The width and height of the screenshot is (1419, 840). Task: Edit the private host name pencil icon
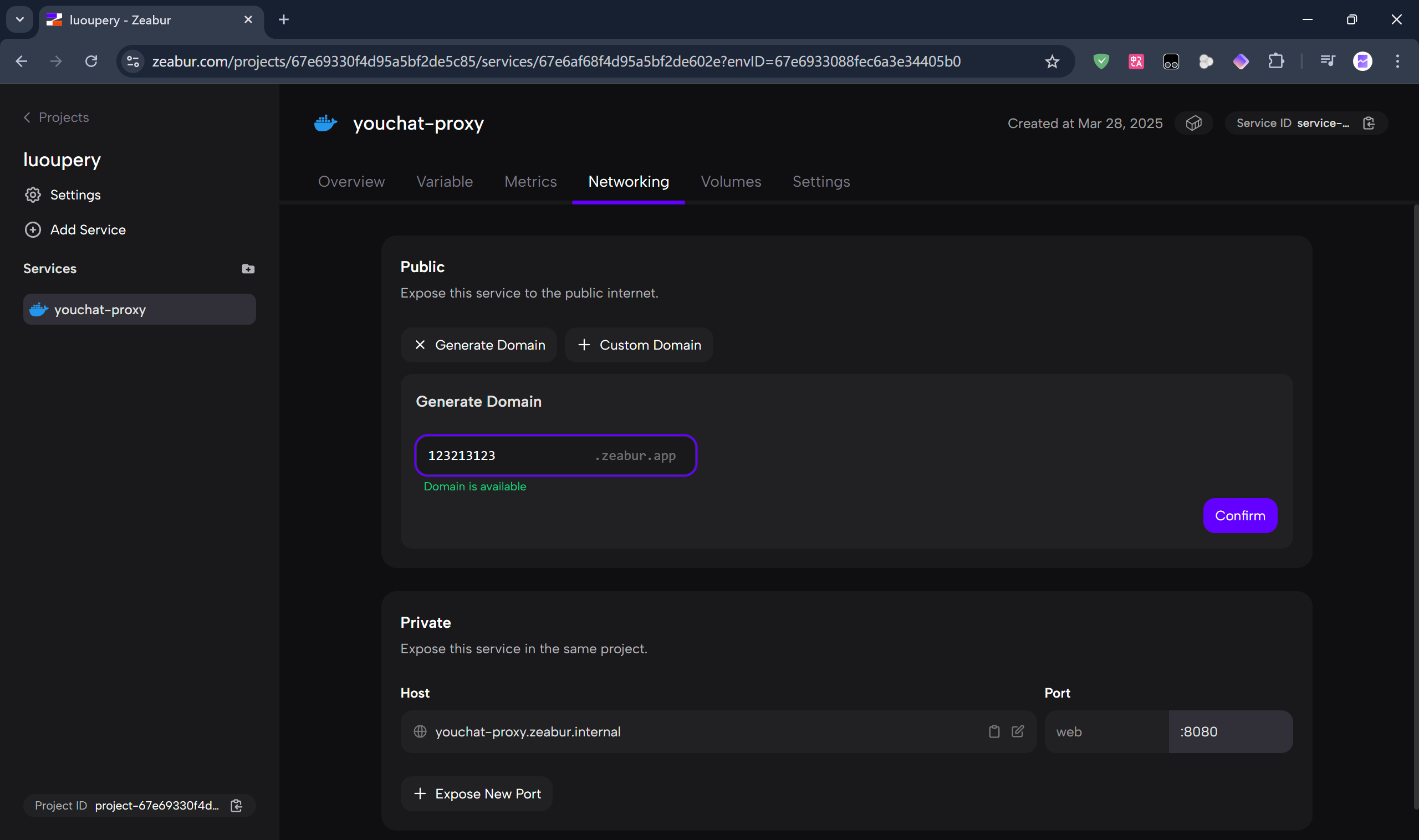[1018, 731]
